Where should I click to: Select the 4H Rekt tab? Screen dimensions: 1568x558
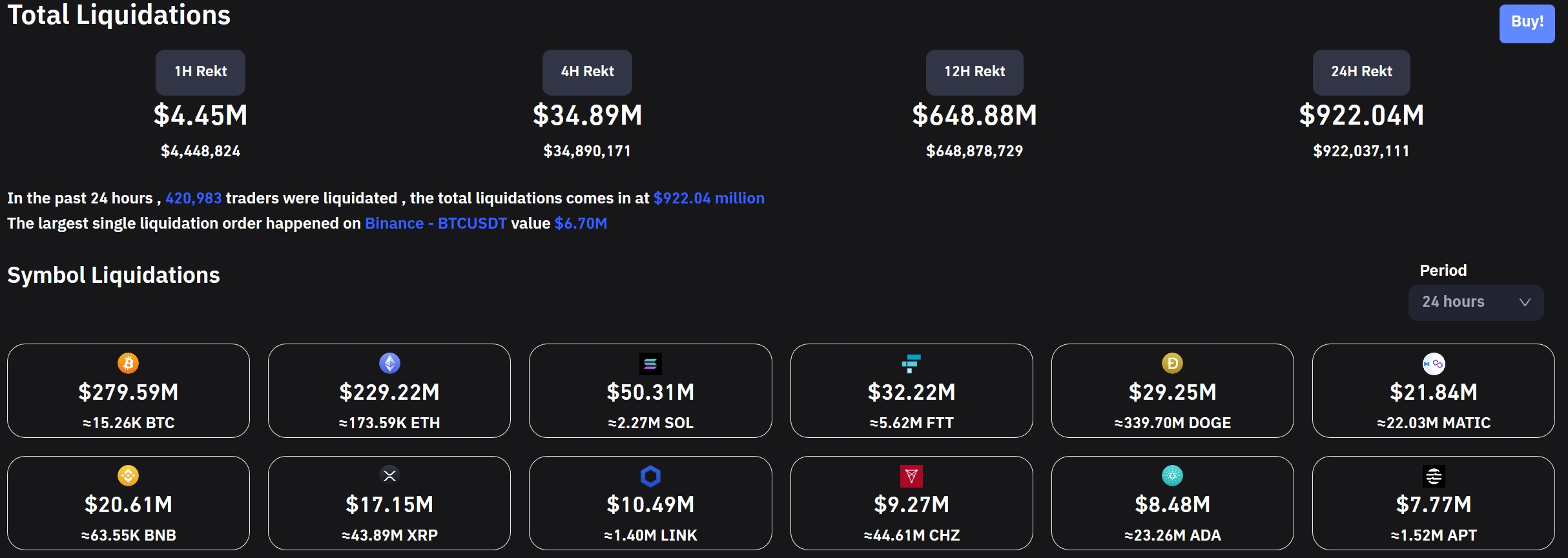(587, 72)
